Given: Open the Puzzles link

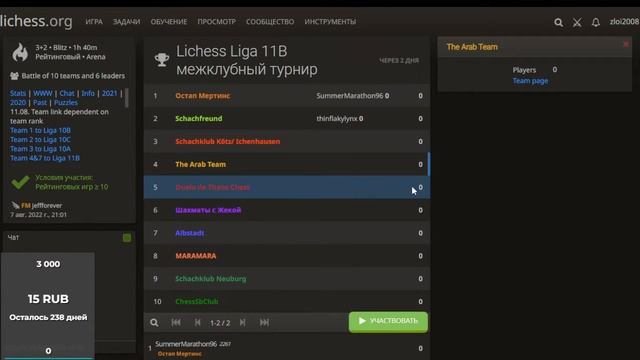Looking at the screenshot, I should point(66,102).
